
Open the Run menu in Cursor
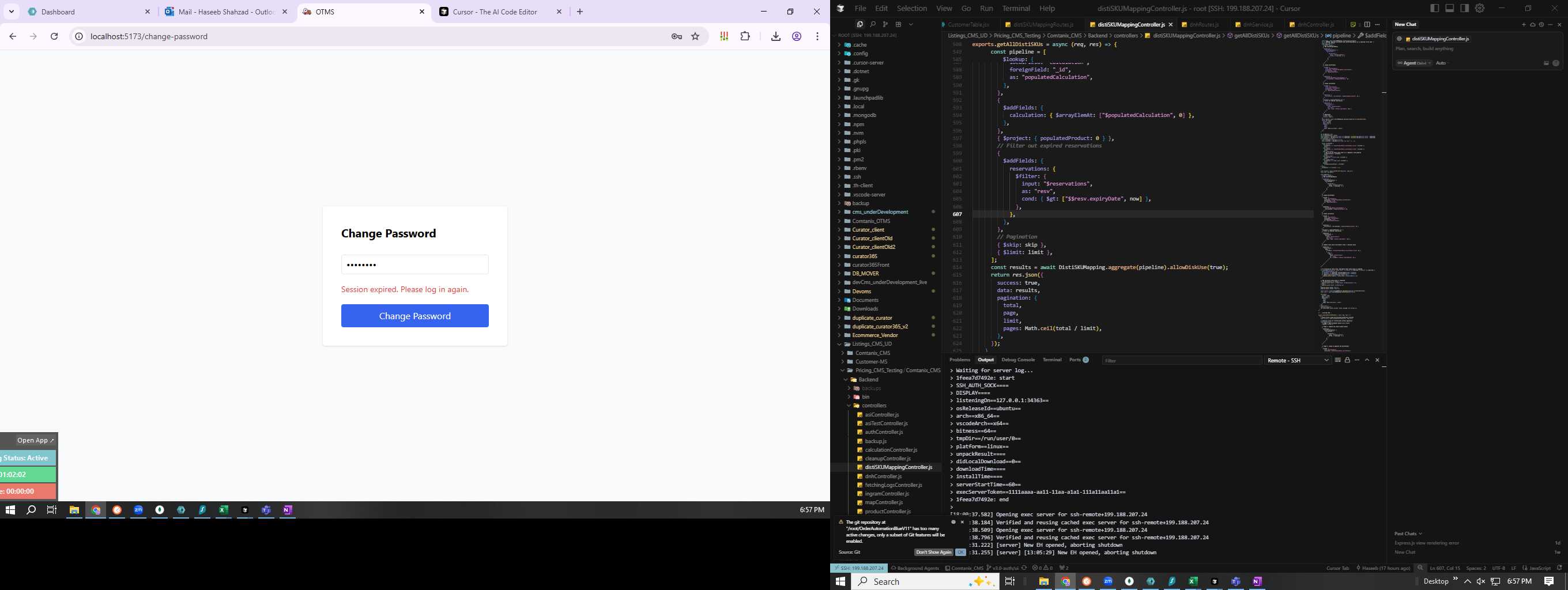[987, 9]
